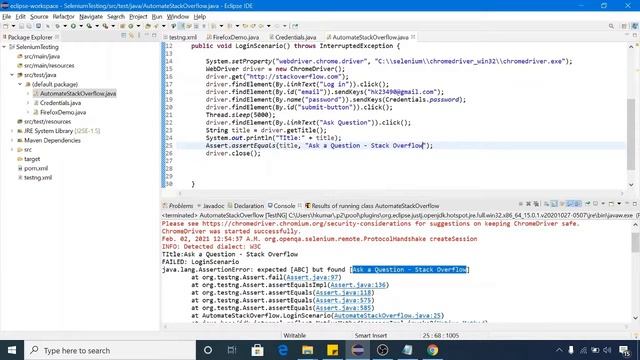Select the target folder in Package Explorer
640x360 pixels.
coord(32,159)
